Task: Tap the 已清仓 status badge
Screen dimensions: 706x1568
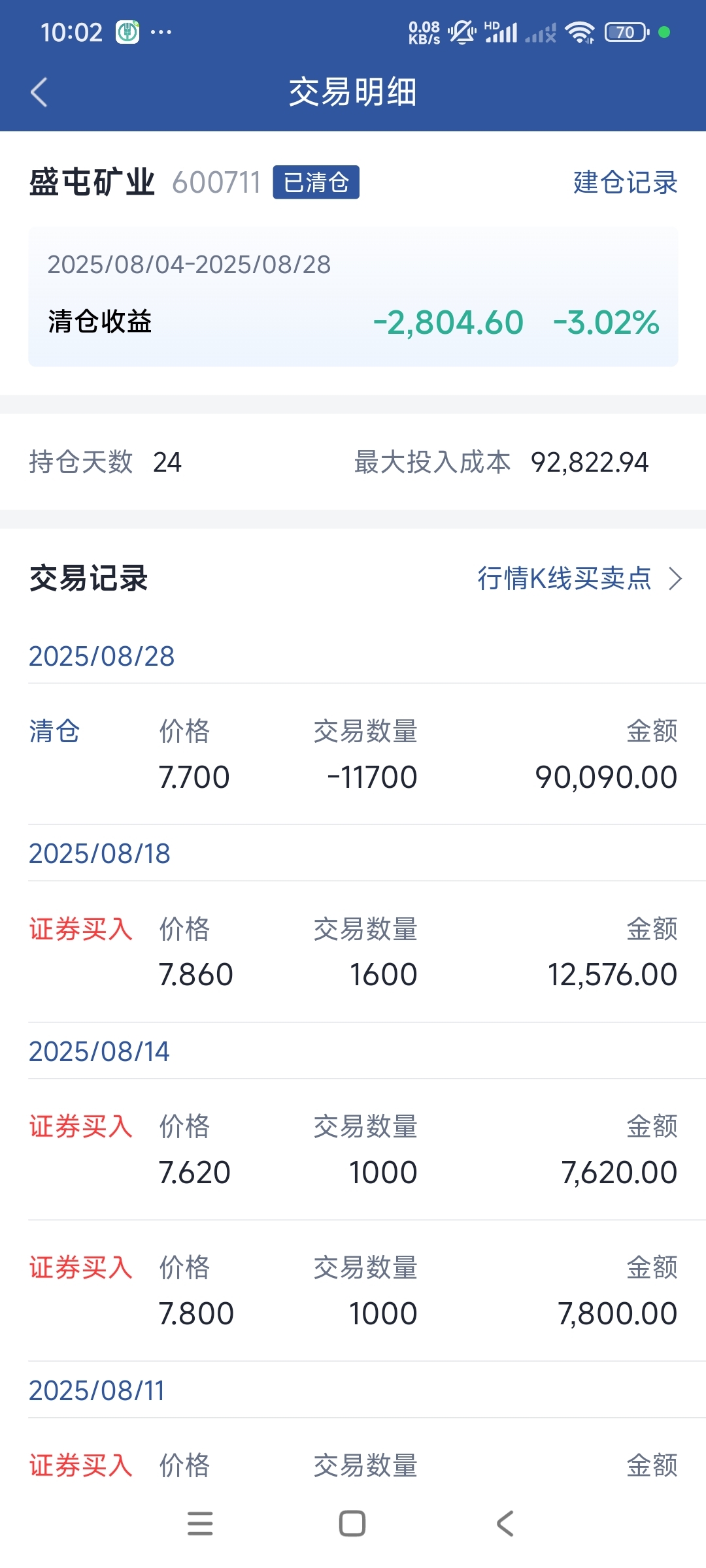Action: coord(316,182)
